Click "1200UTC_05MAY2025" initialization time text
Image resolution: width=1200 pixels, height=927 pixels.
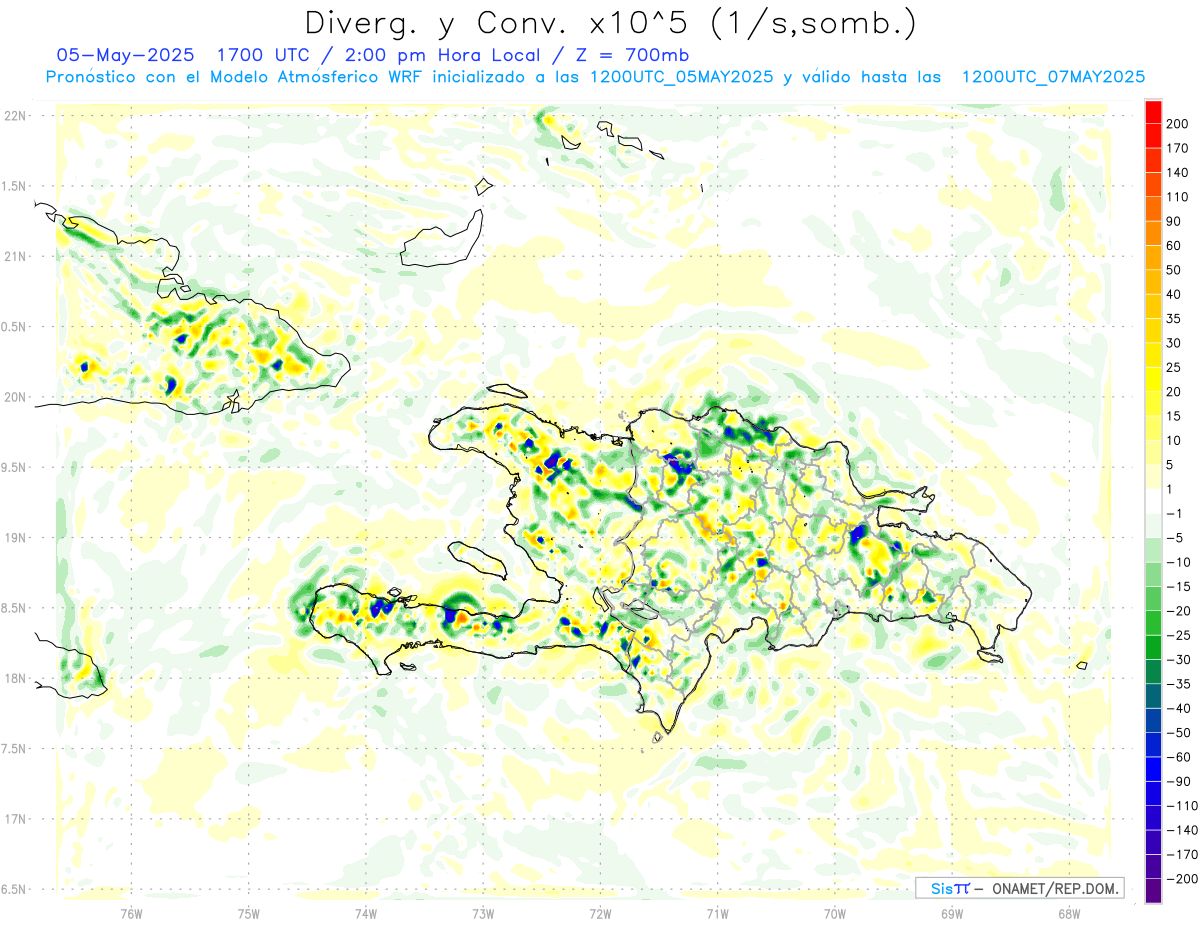pyautogui.click(x=682, y=77)
